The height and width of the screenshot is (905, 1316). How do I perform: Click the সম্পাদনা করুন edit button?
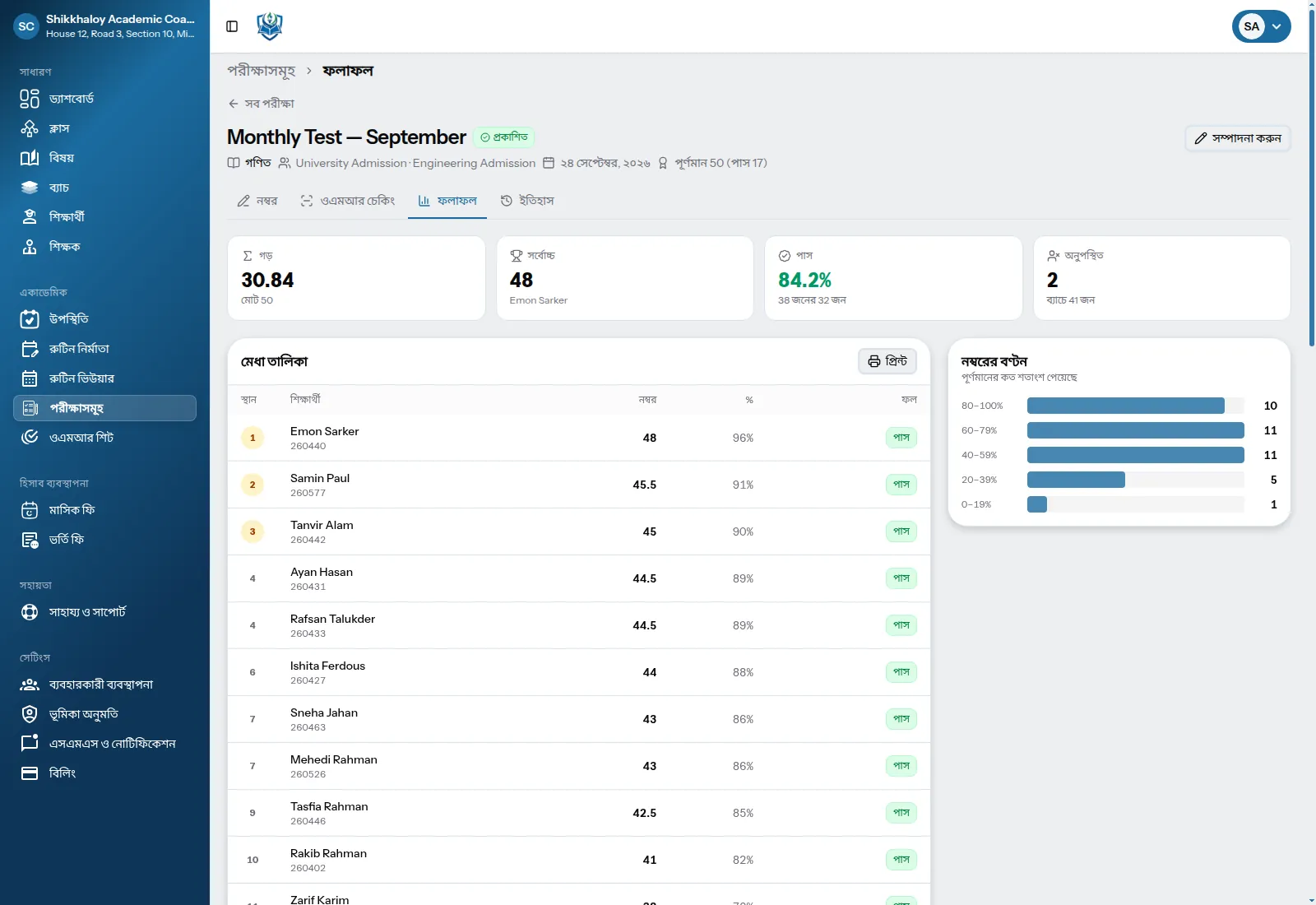(1238, 138)
